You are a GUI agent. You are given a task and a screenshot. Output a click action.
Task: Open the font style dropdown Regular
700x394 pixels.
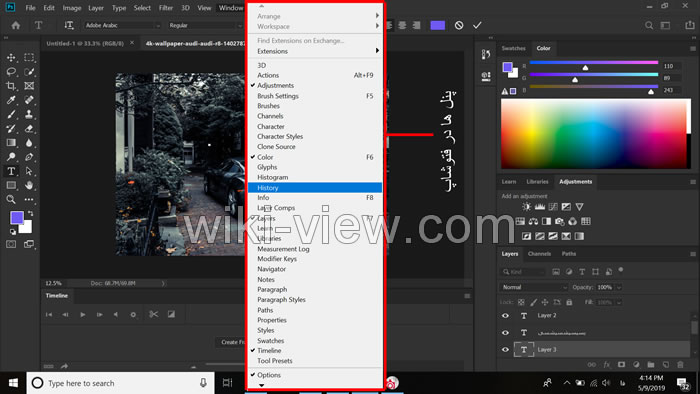[x=204, y=25]
